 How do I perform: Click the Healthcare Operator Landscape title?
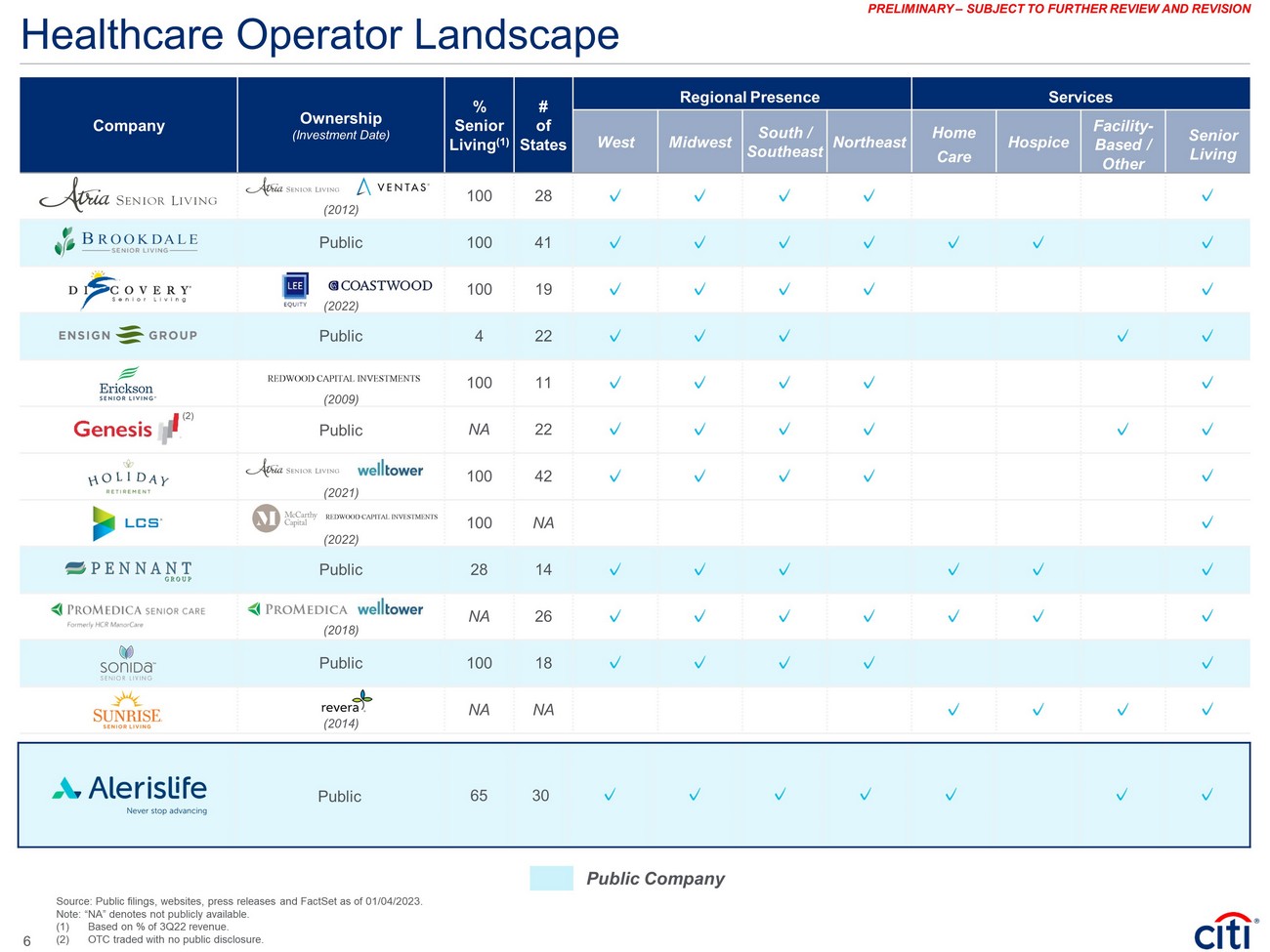pos(320,35)
